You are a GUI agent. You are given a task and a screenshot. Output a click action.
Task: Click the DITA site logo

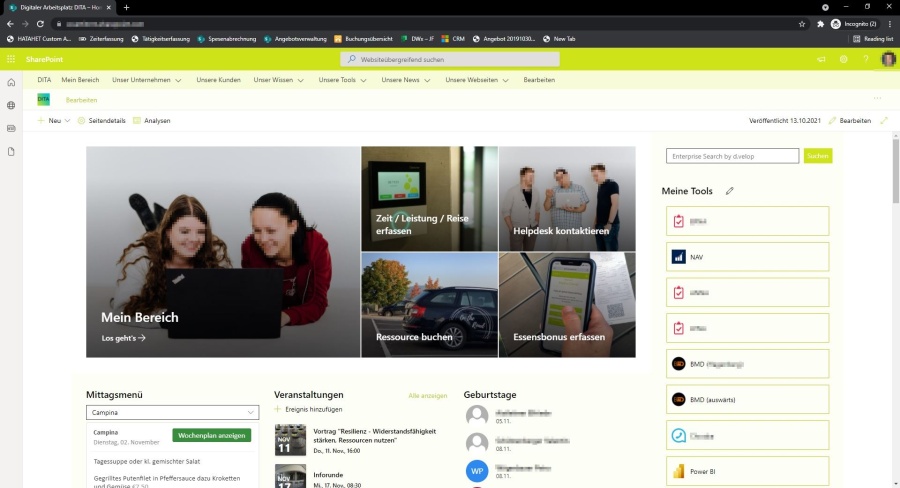(x=44, y=99)
